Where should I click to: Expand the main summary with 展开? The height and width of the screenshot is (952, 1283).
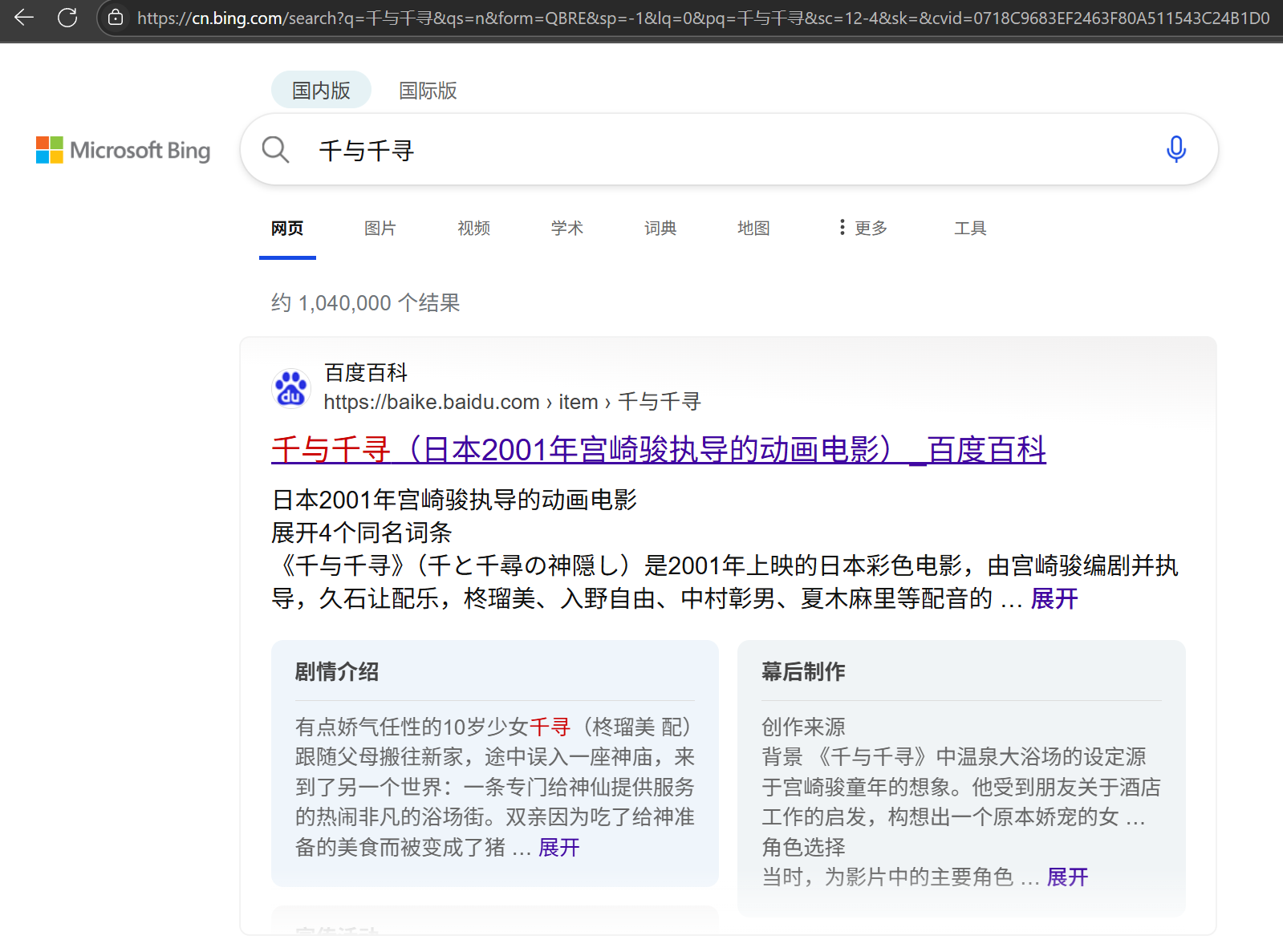coord(1054,598)
